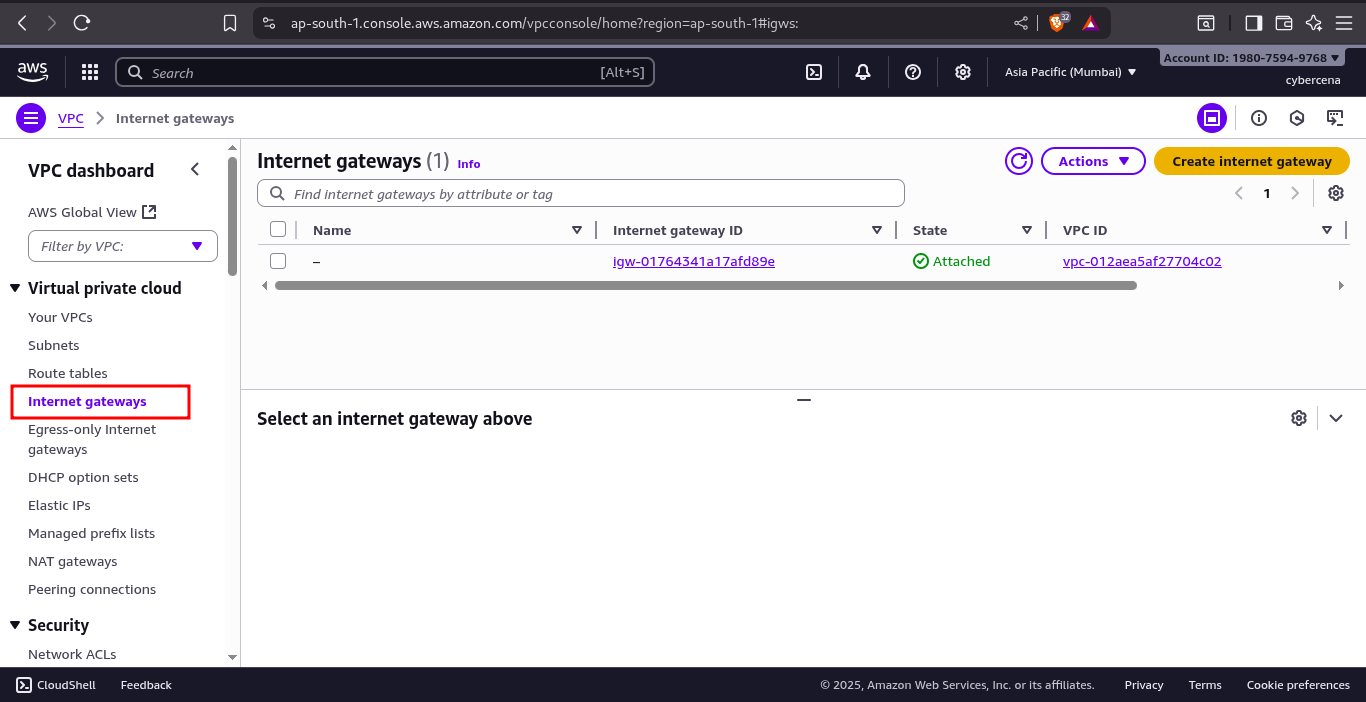Click the purple panel icon beside the info icon

1212,118
